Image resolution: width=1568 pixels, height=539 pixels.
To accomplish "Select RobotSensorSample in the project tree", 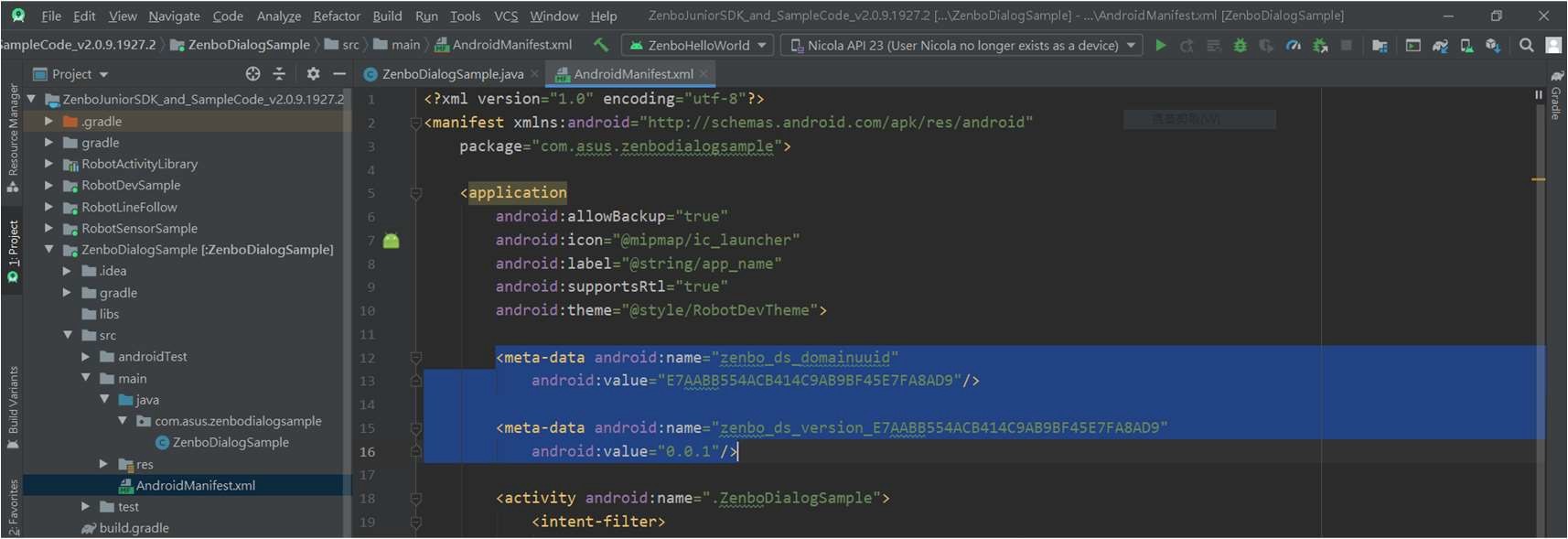I will pos(139,228).
